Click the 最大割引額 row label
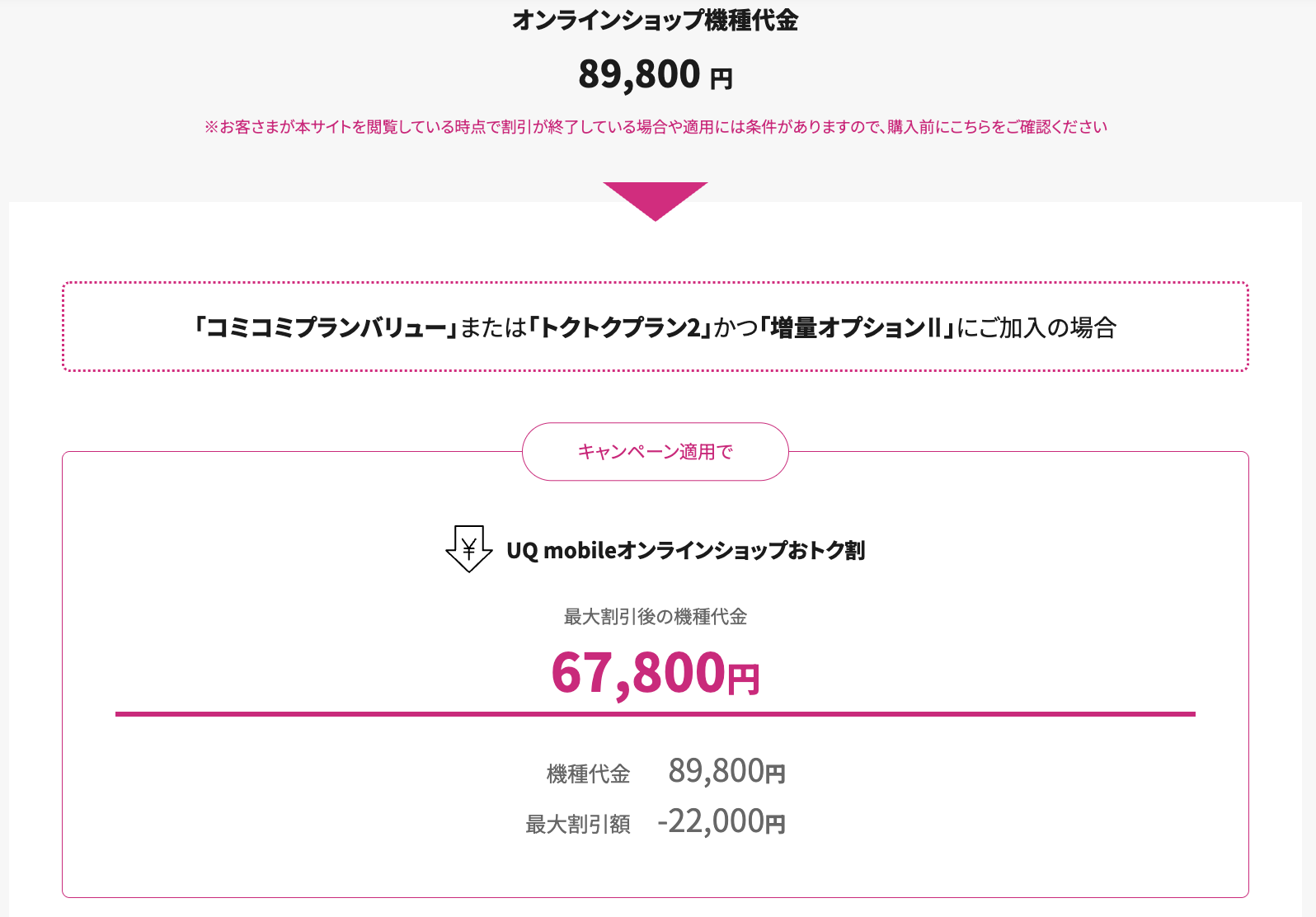 click(578, 824)
